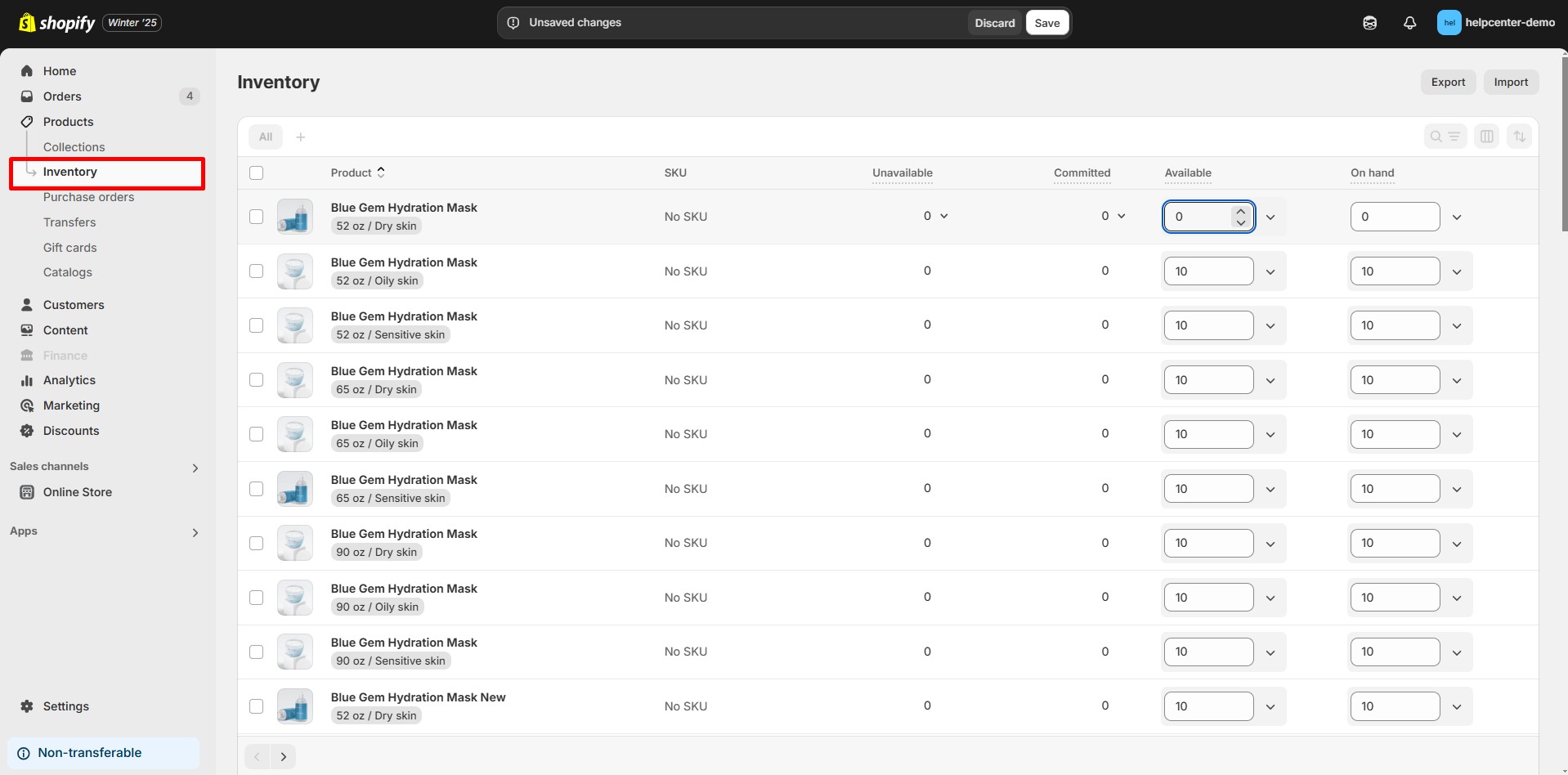
Task: Click the plus icon to add a view
Action: tap(301, 137)
